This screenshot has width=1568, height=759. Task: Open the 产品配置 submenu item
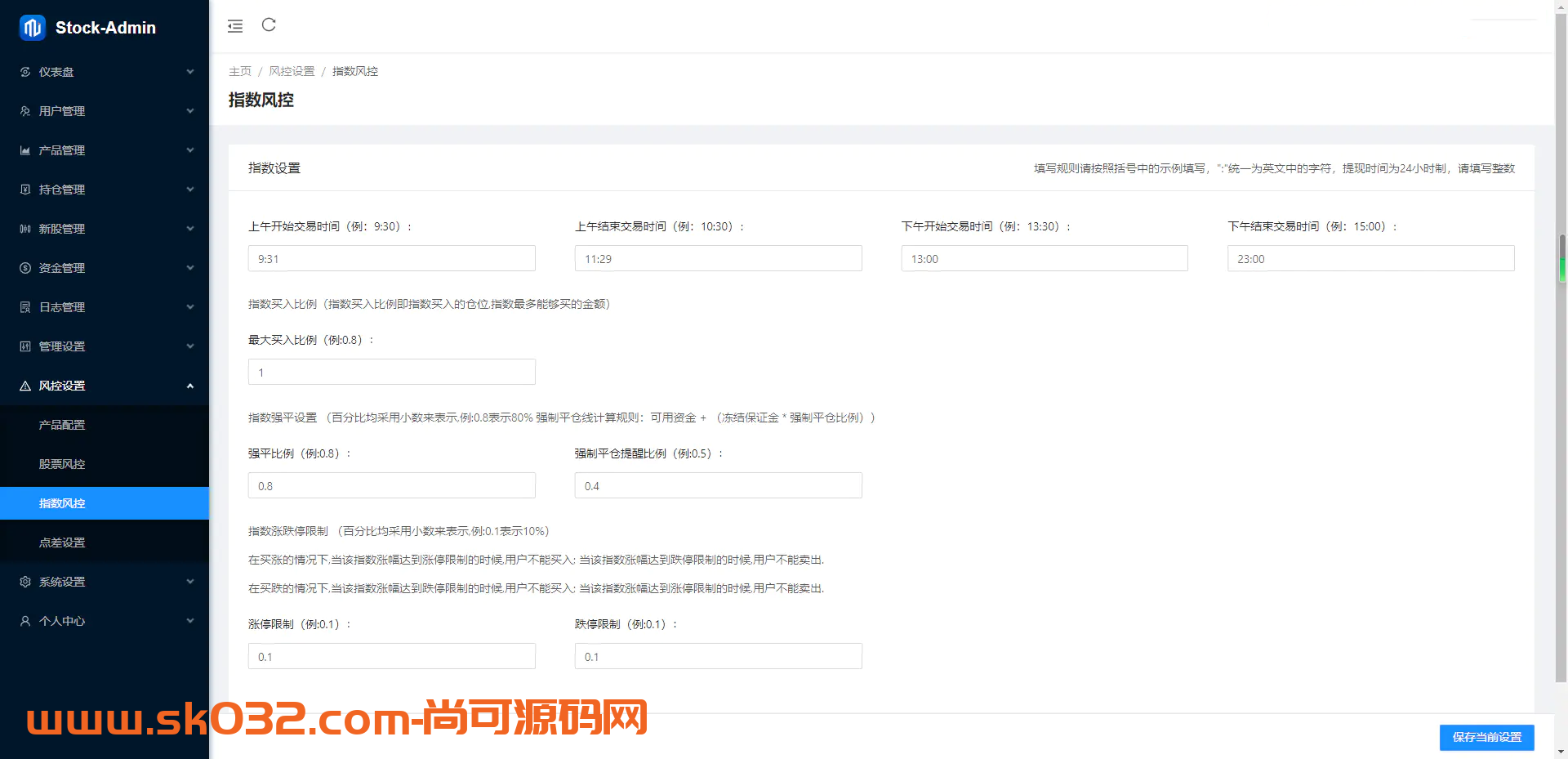tap(105, 425)
